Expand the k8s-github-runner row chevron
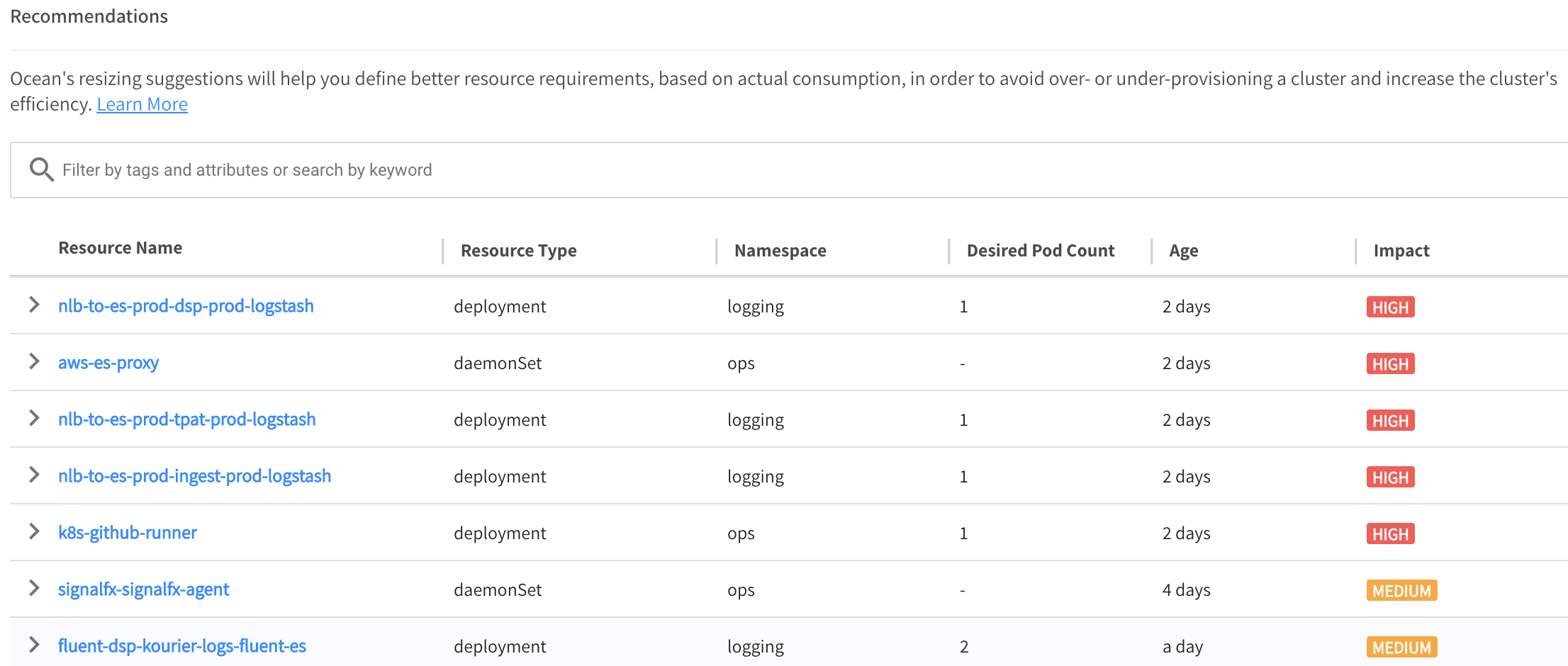This screenshot has height=666, width=1568. (33, 531)
